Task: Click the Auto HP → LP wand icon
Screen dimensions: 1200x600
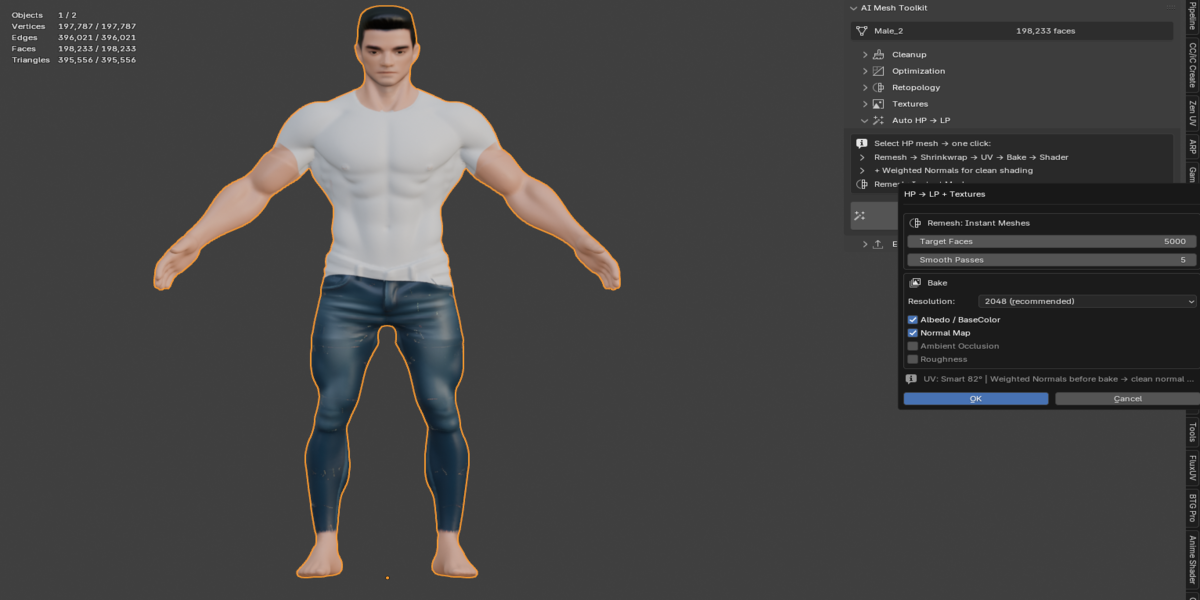Action: (878, 120)
